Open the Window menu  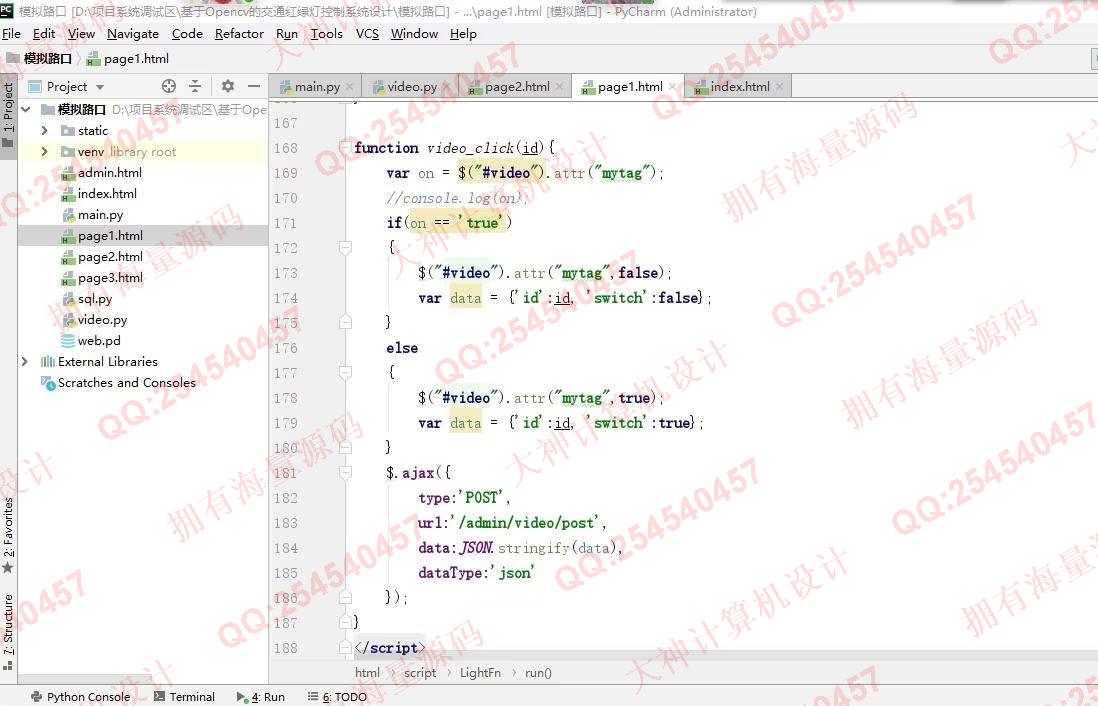point(414,34)
